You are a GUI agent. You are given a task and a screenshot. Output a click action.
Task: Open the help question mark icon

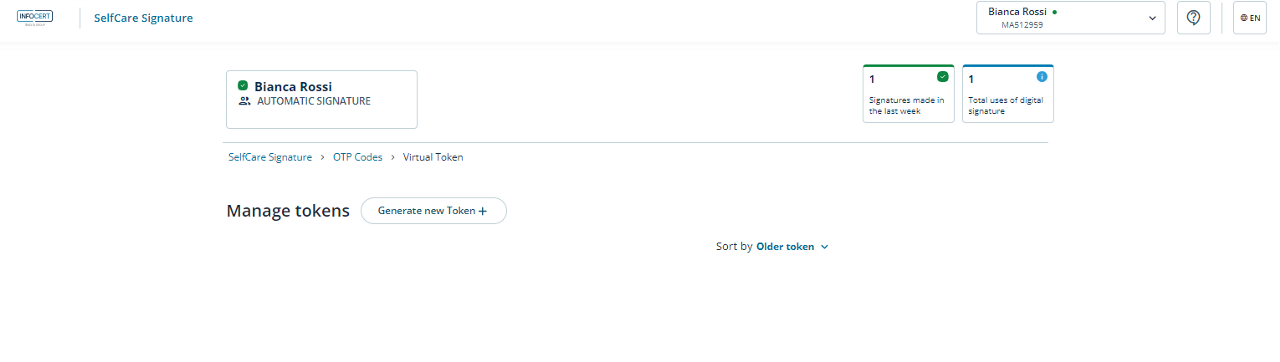click(1193, 18)
